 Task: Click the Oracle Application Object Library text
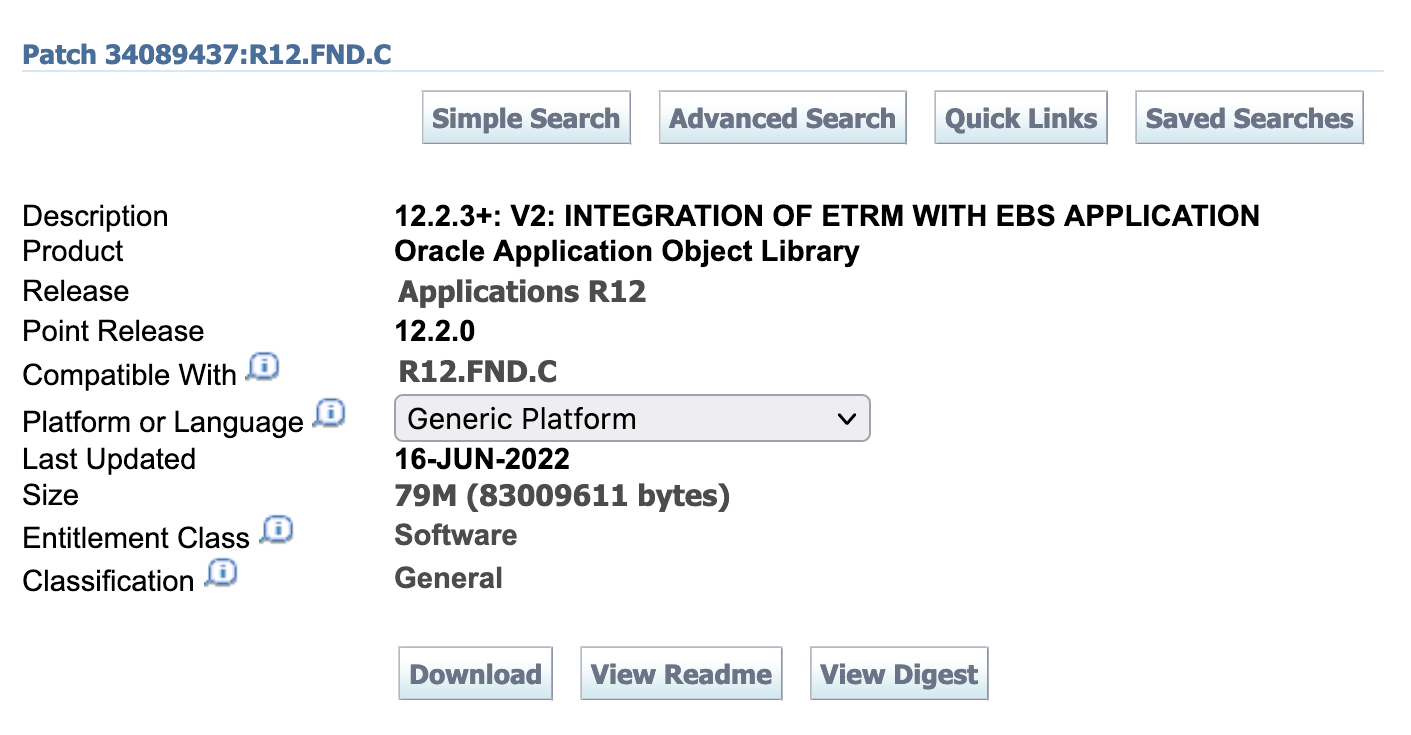(626, 251)
